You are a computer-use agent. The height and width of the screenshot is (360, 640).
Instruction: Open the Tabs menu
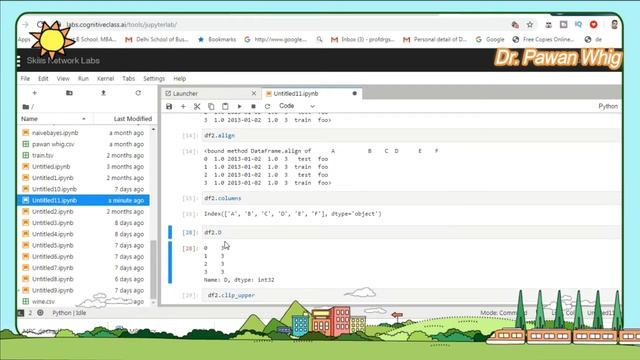pyautogui.click(x=129, y=78)
